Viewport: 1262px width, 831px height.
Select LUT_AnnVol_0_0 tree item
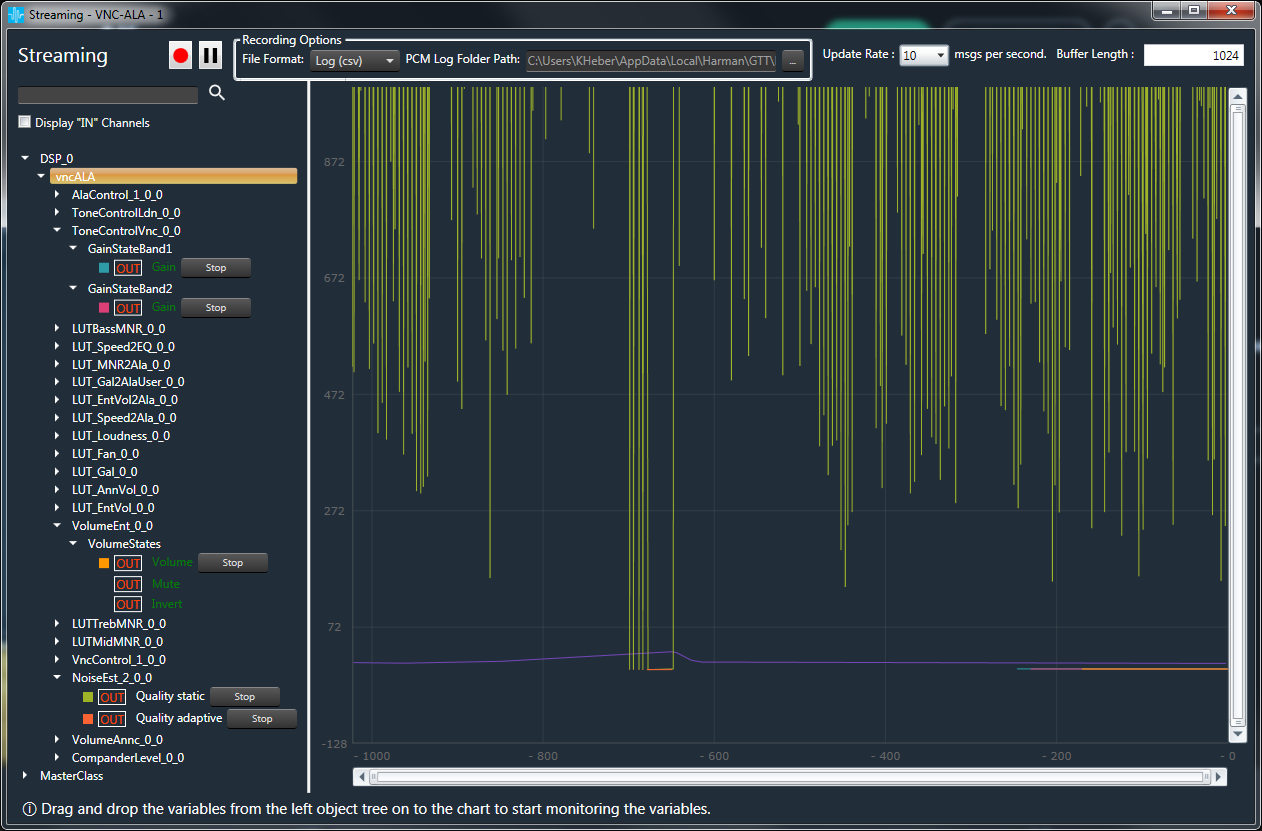click(x=115, y=490)
